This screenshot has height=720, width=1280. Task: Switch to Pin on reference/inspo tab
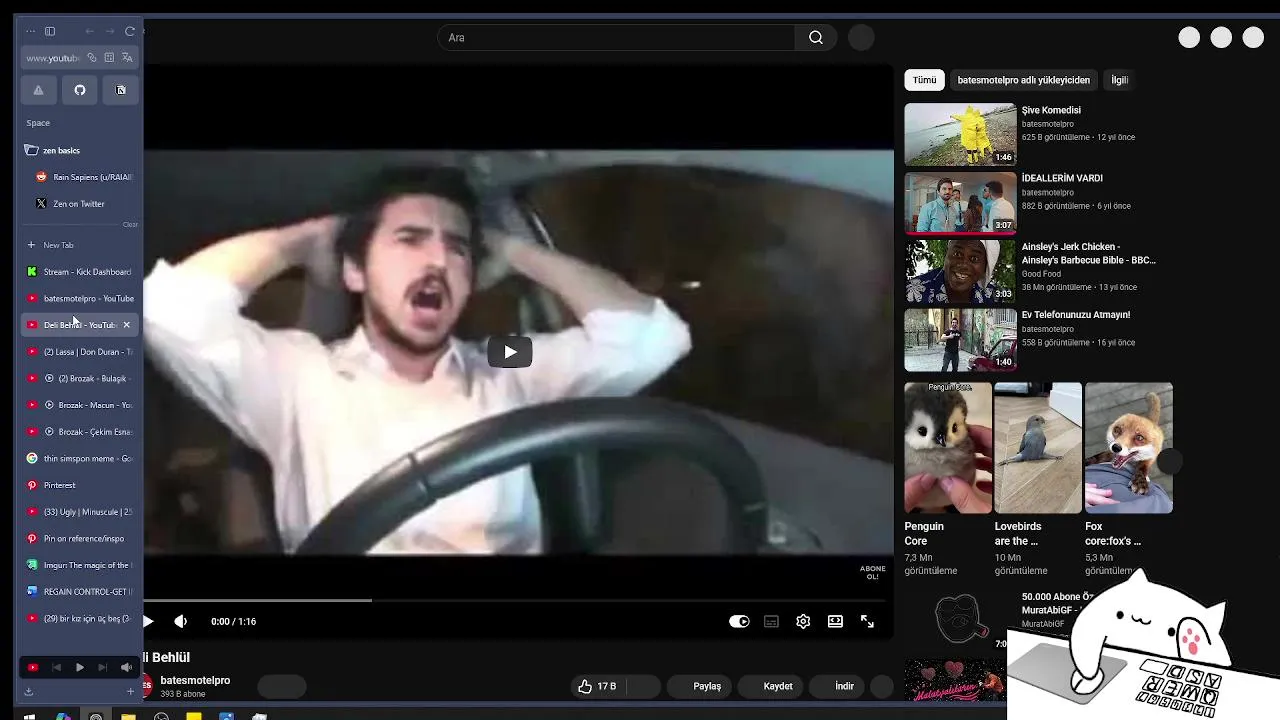pyautogui.click(x=80, y=538)
